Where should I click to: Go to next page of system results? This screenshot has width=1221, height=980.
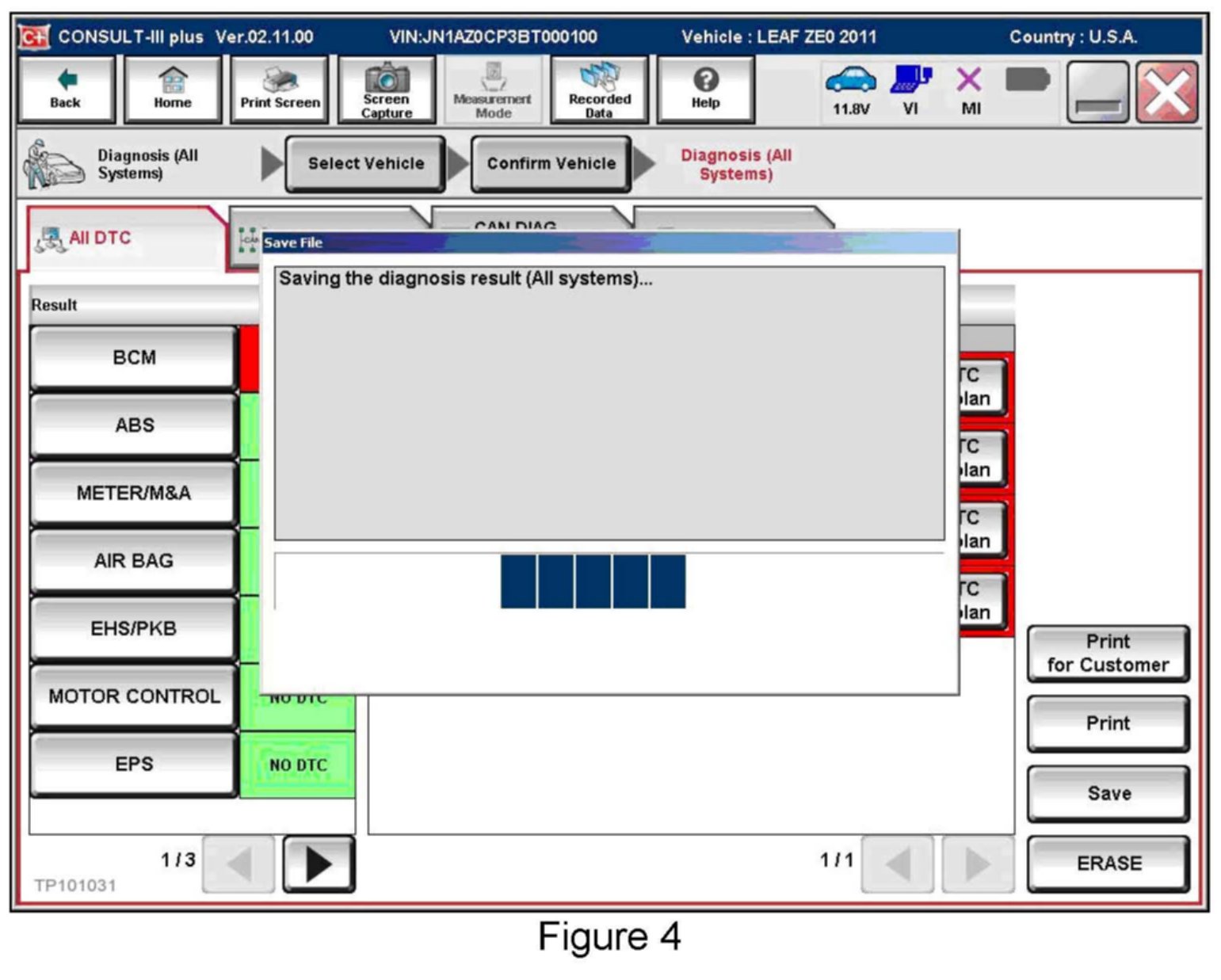319,864
